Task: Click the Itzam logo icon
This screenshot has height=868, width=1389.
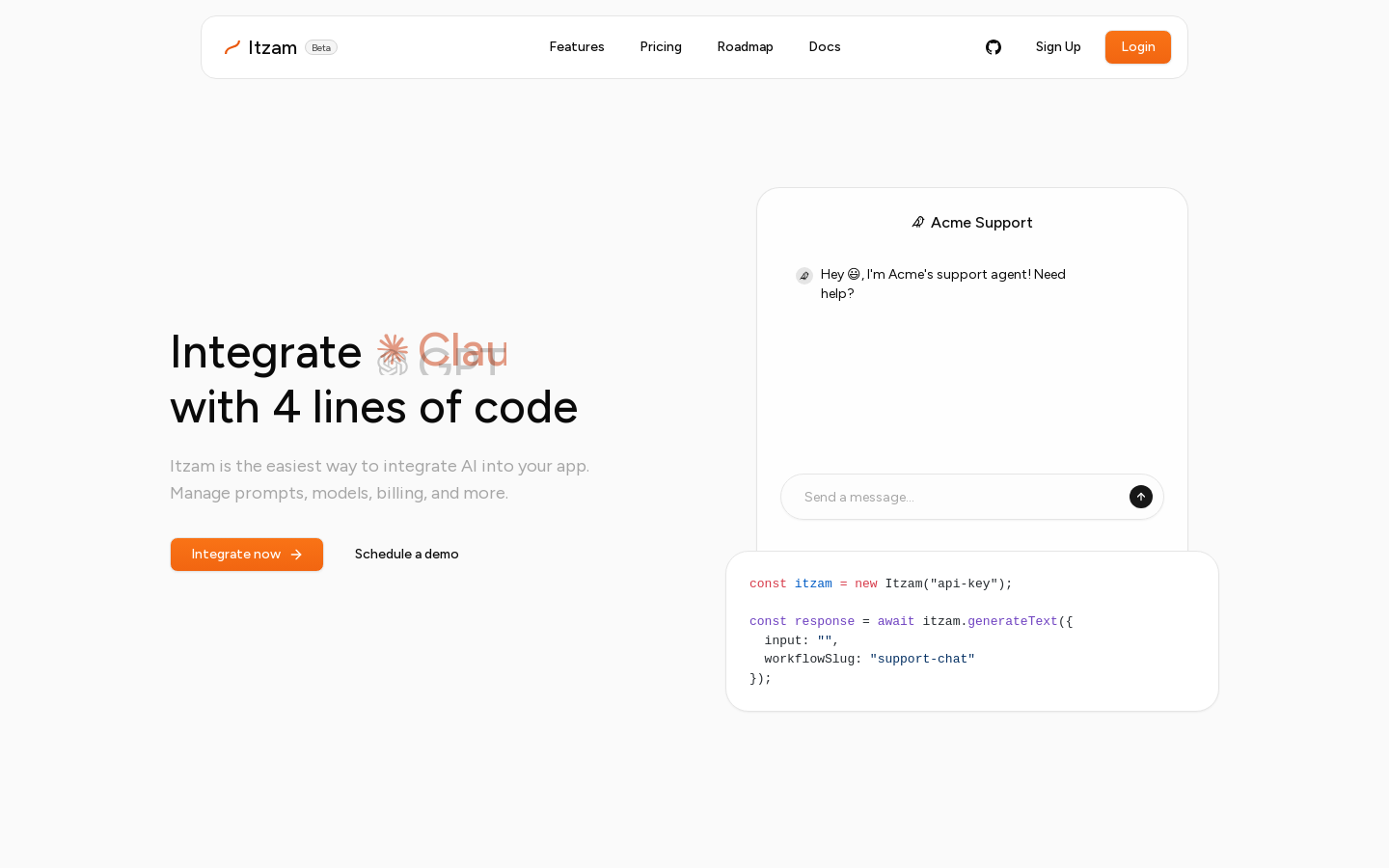Action: click(x=232, y=47)
